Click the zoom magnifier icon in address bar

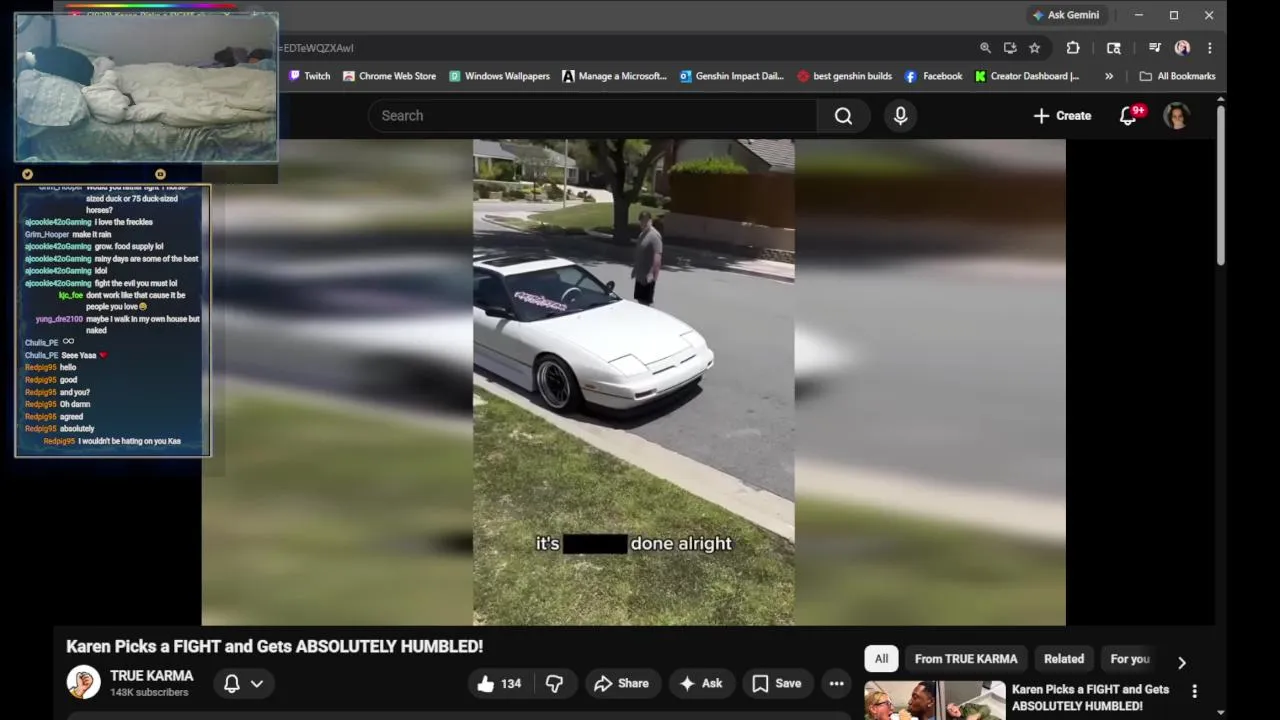pos(985,48)
